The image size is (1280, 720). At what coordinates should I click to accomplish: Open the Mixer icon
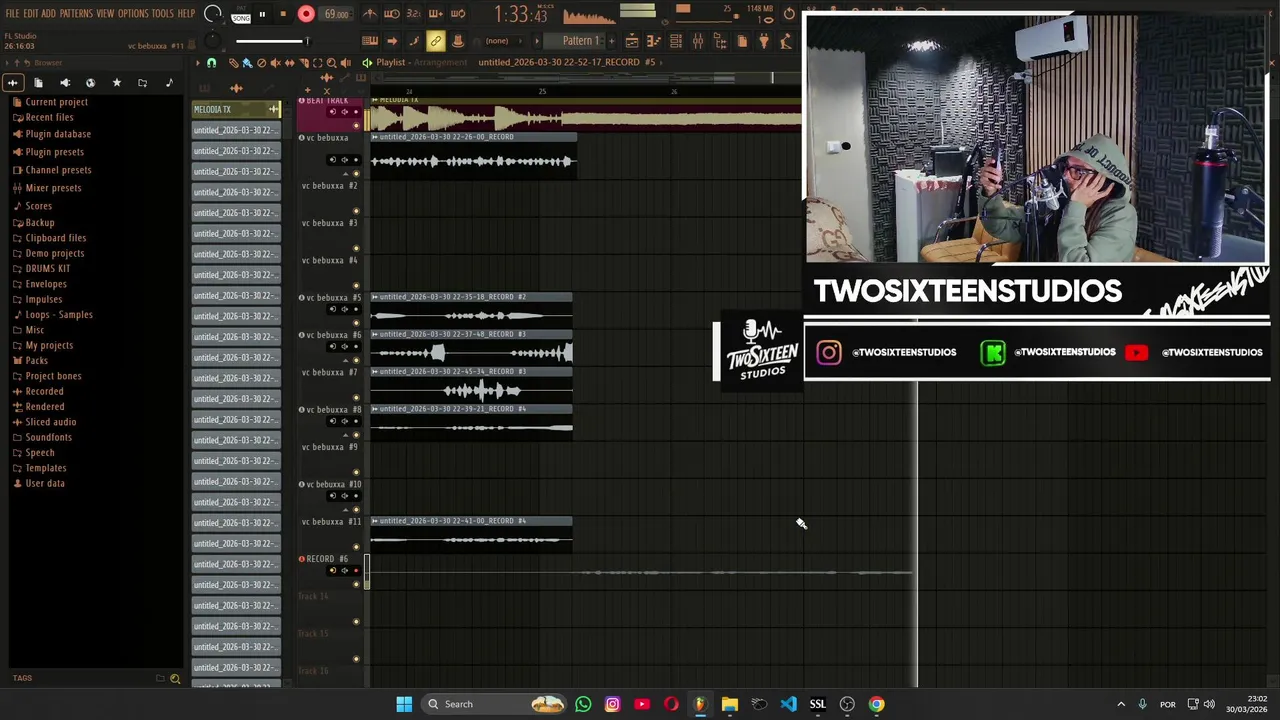click(x=698, y=41)
